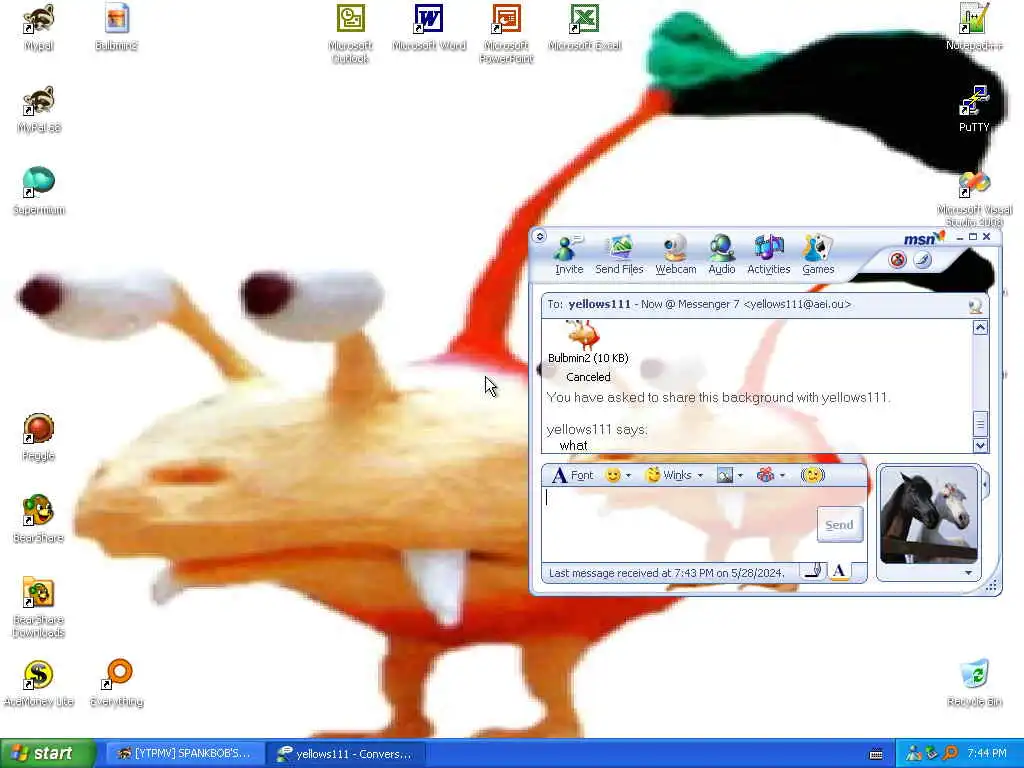Select Microsoft Visual Studio 2008 icon
The width and height of the screenshot is (1024, 768).
coord(974,199)
